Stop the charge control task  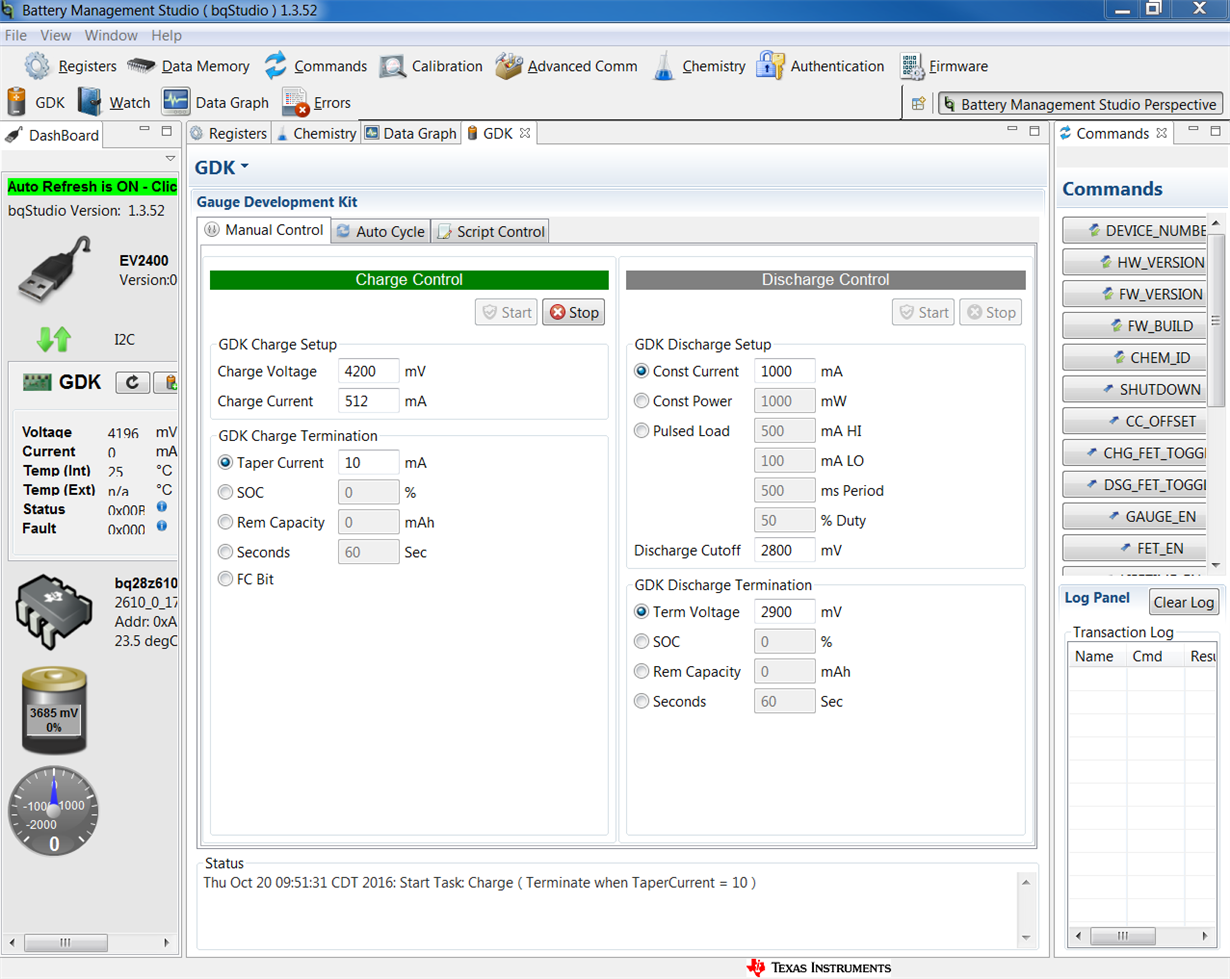573,312
